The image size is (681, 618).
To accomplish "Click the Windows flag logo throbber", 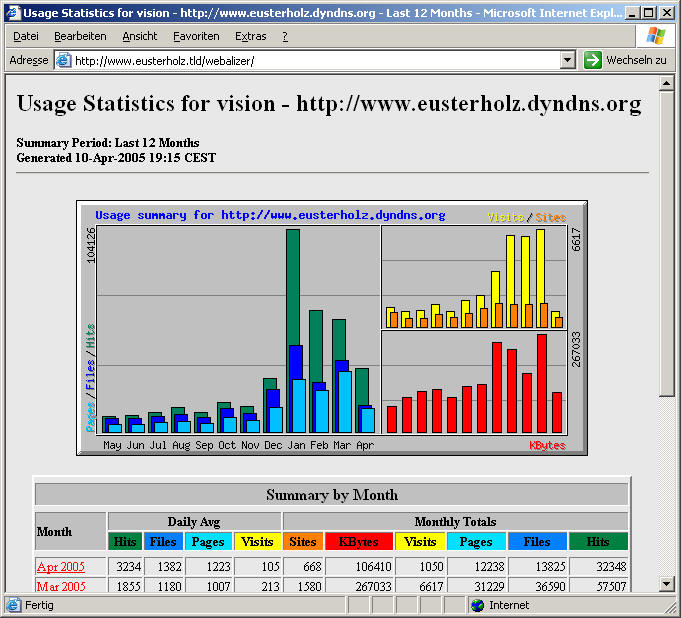I will click(656, 36).
